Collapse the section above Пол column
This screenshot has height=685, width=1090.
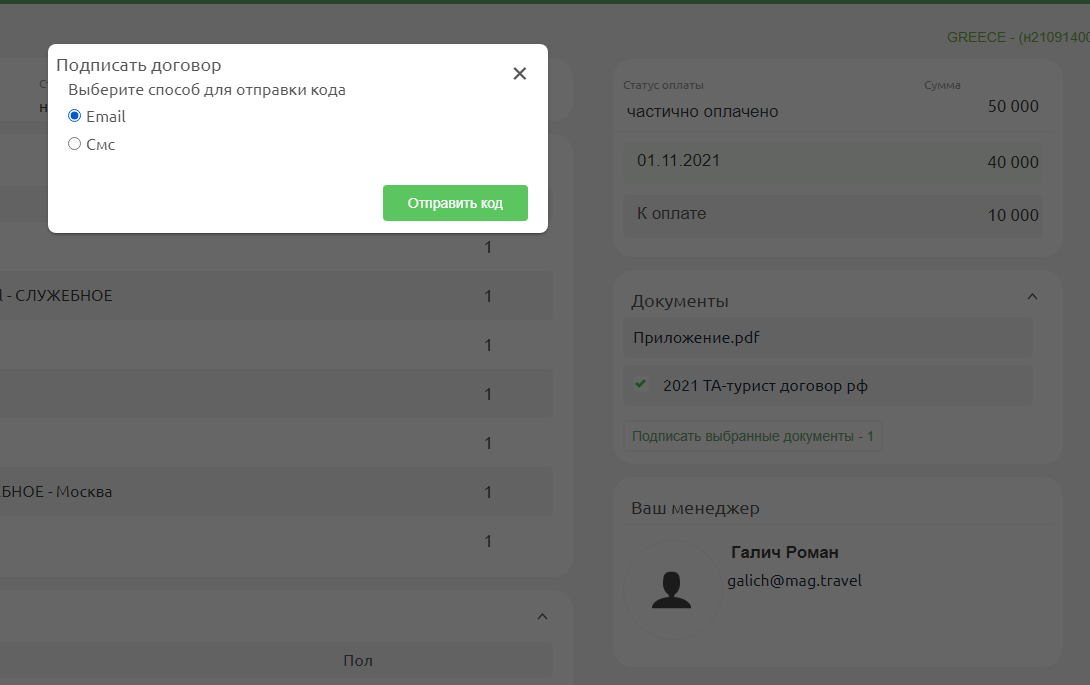pyautogui.click(x=542, y=617)
